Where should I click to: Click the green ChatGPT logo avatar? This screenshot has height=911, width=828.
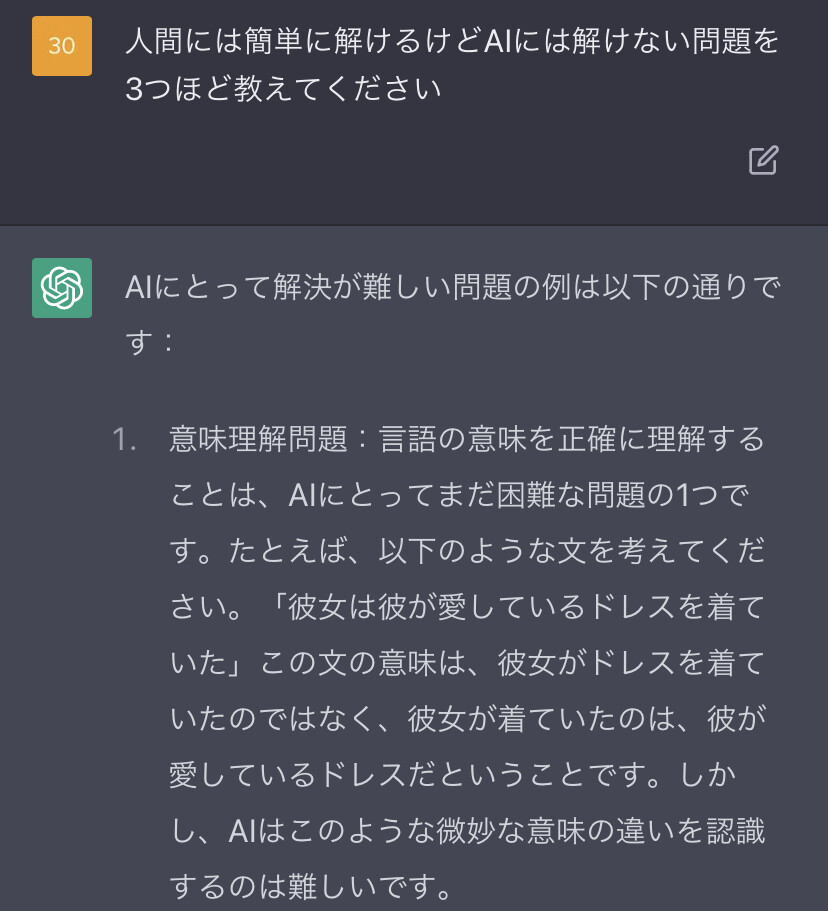click(x=62, y=288)
